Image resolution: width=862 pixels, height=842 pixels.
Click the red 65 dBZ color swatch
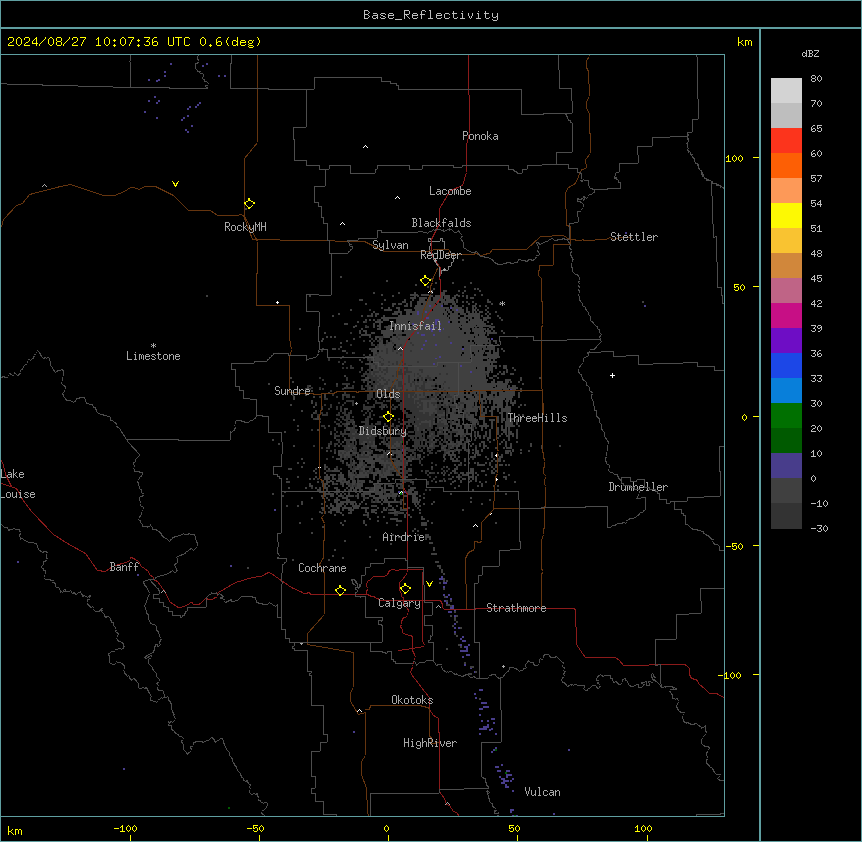click(786, 140)
